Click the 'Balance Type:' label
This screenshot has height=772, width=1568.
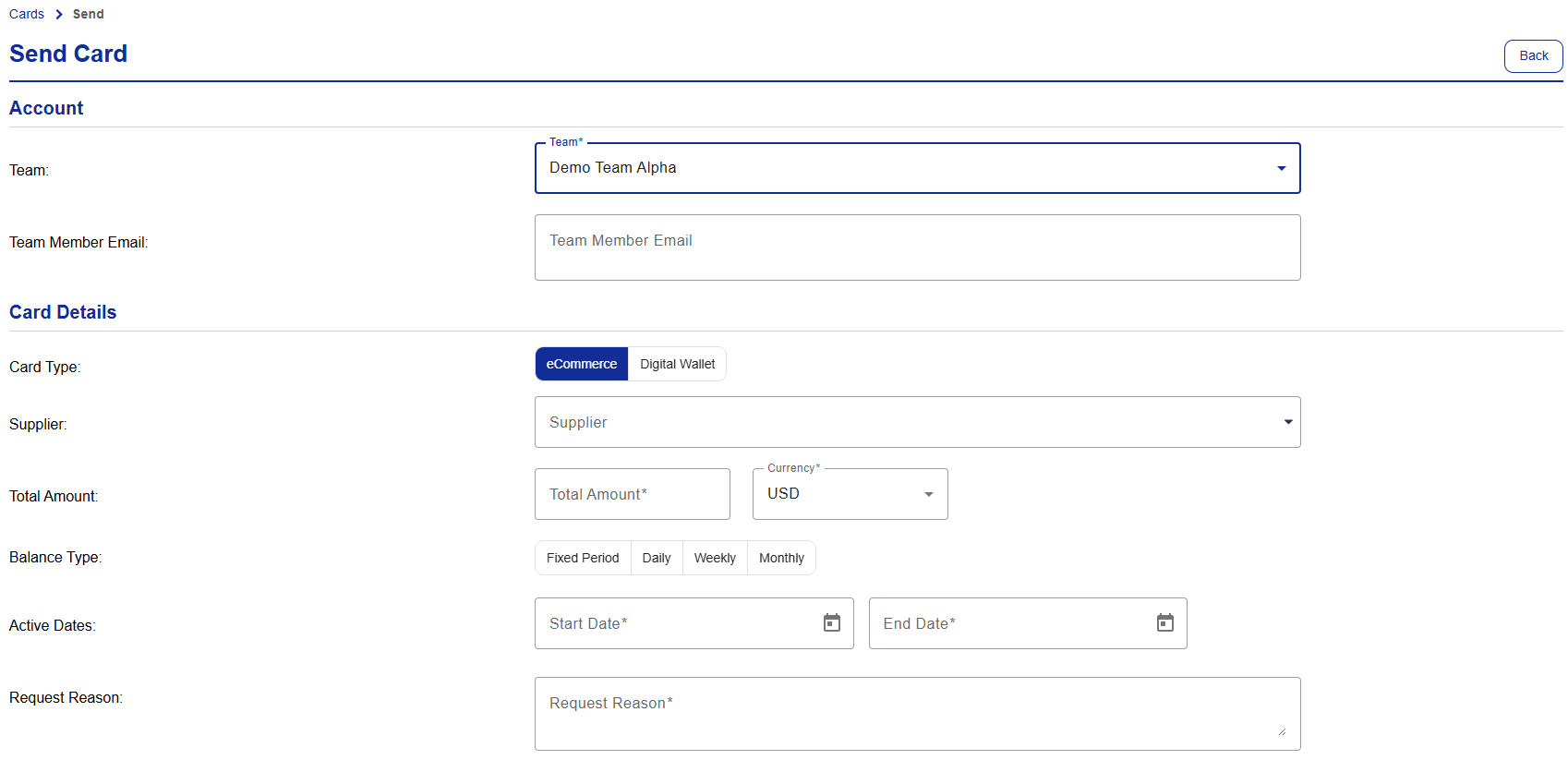tap(55, 557)
